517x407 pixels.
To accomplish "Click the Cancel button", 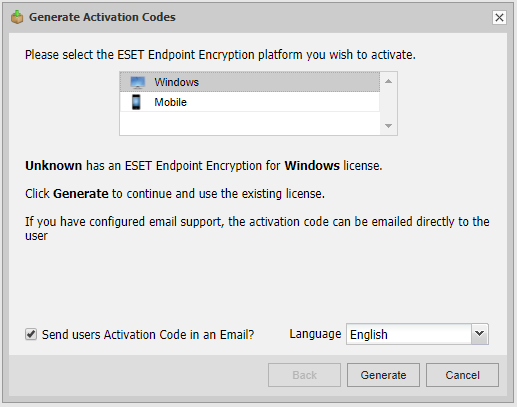I will point(462,375).
